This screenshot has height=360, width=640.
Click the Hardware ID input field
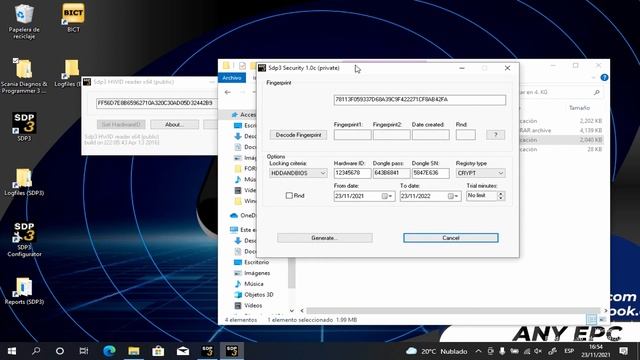click(352, 173)
